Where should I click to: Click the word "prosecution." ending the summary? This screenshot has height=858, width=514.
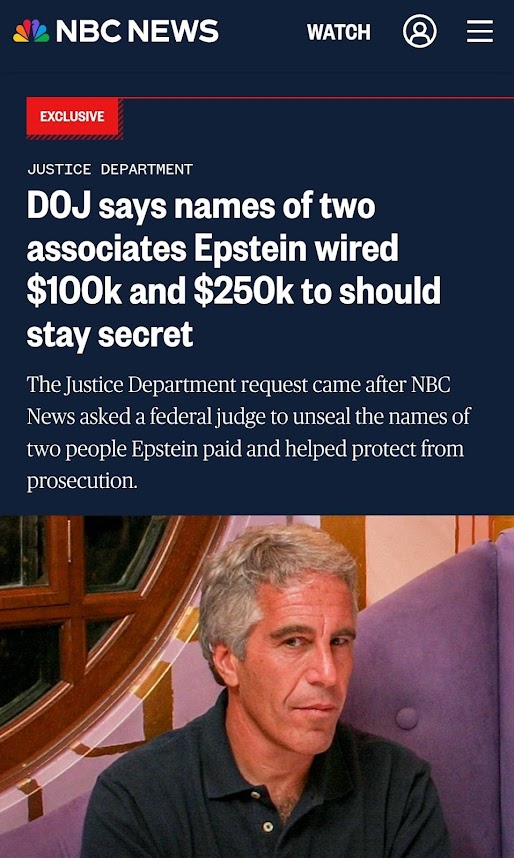(82, 481)
